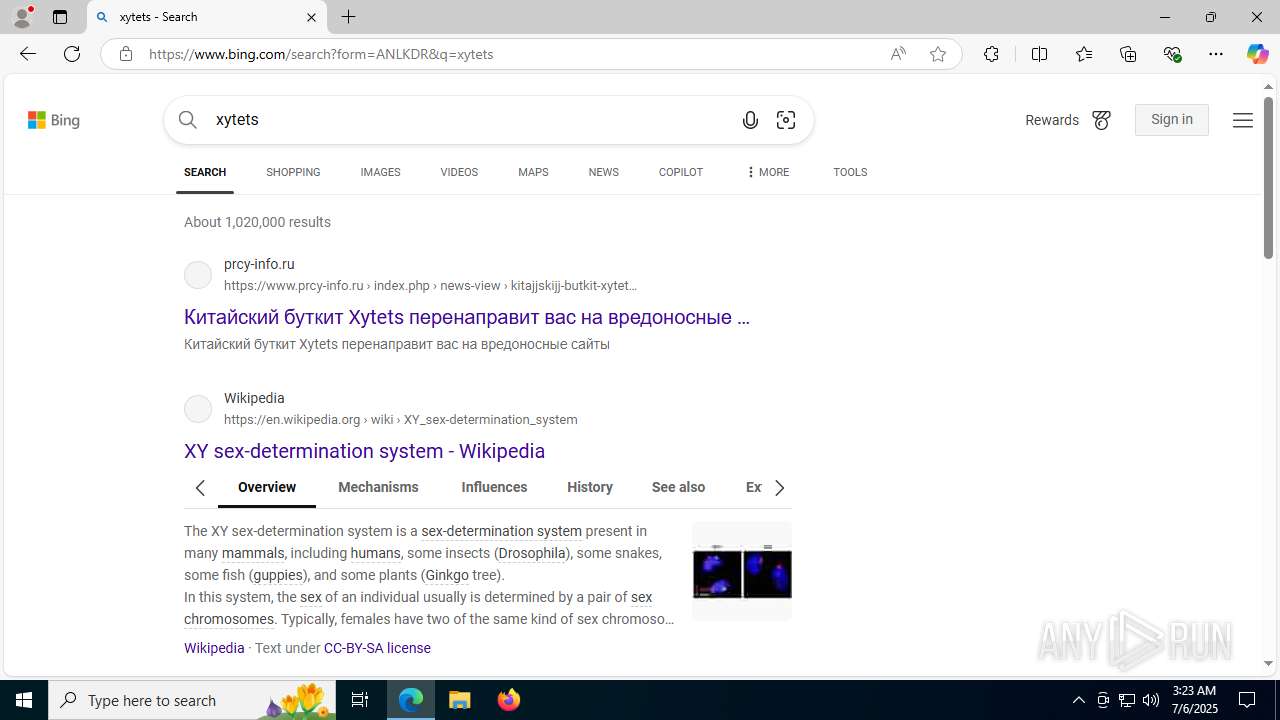Screen dimensions: 1280x720
Task: Select the History section tab
Action: [590, 487]
